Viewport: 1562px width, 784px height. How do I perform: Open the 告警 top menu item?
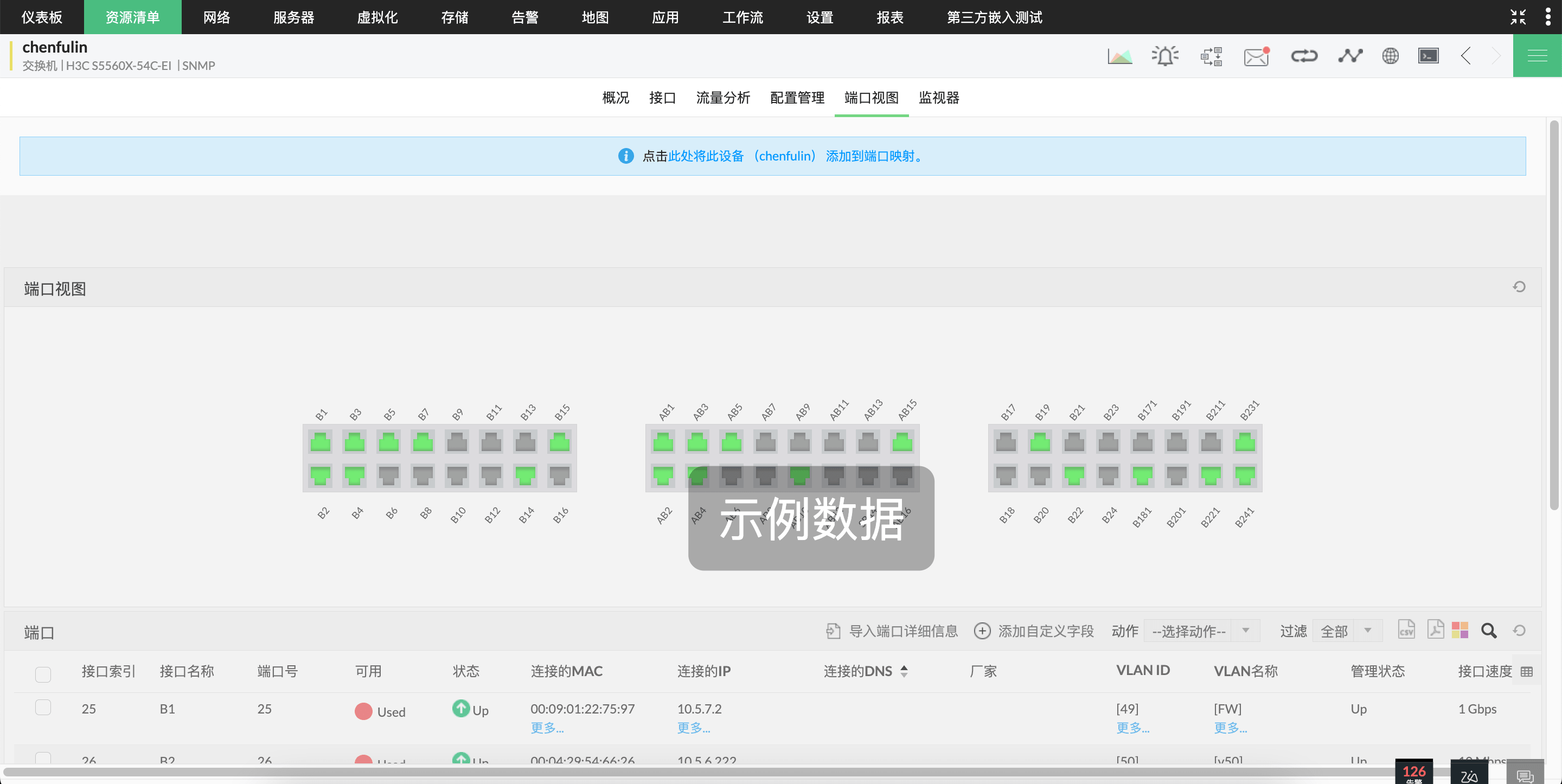(x=524, y=17)
